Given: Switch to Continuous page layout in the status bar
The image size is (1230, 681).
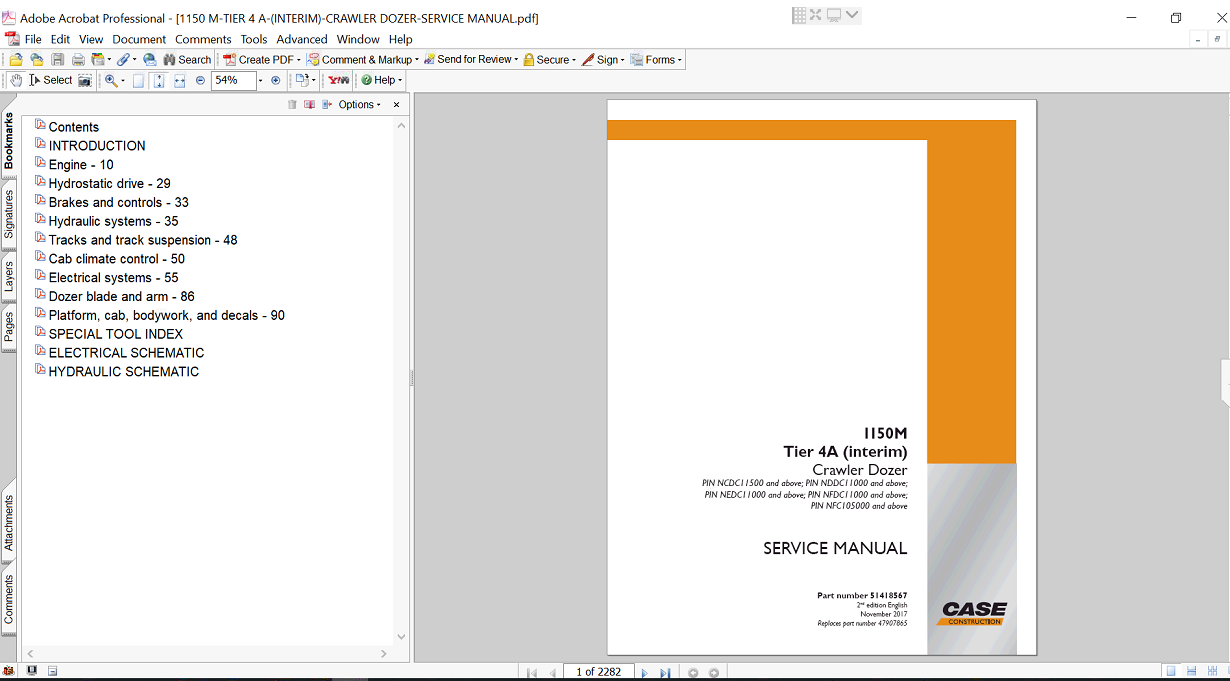Looking at the screenshot, I should pyautogui.click(x=1191, y=671).
